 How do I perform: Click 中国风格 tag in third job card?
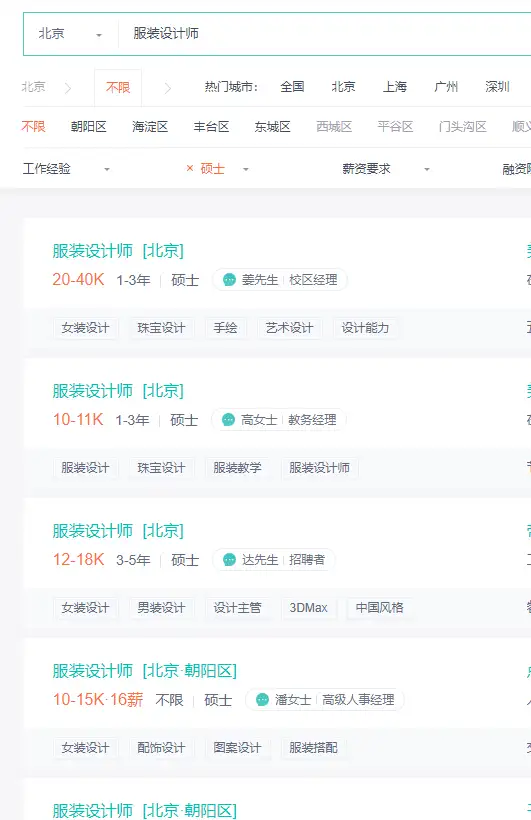pyautogui.click(x=379, y=608)
